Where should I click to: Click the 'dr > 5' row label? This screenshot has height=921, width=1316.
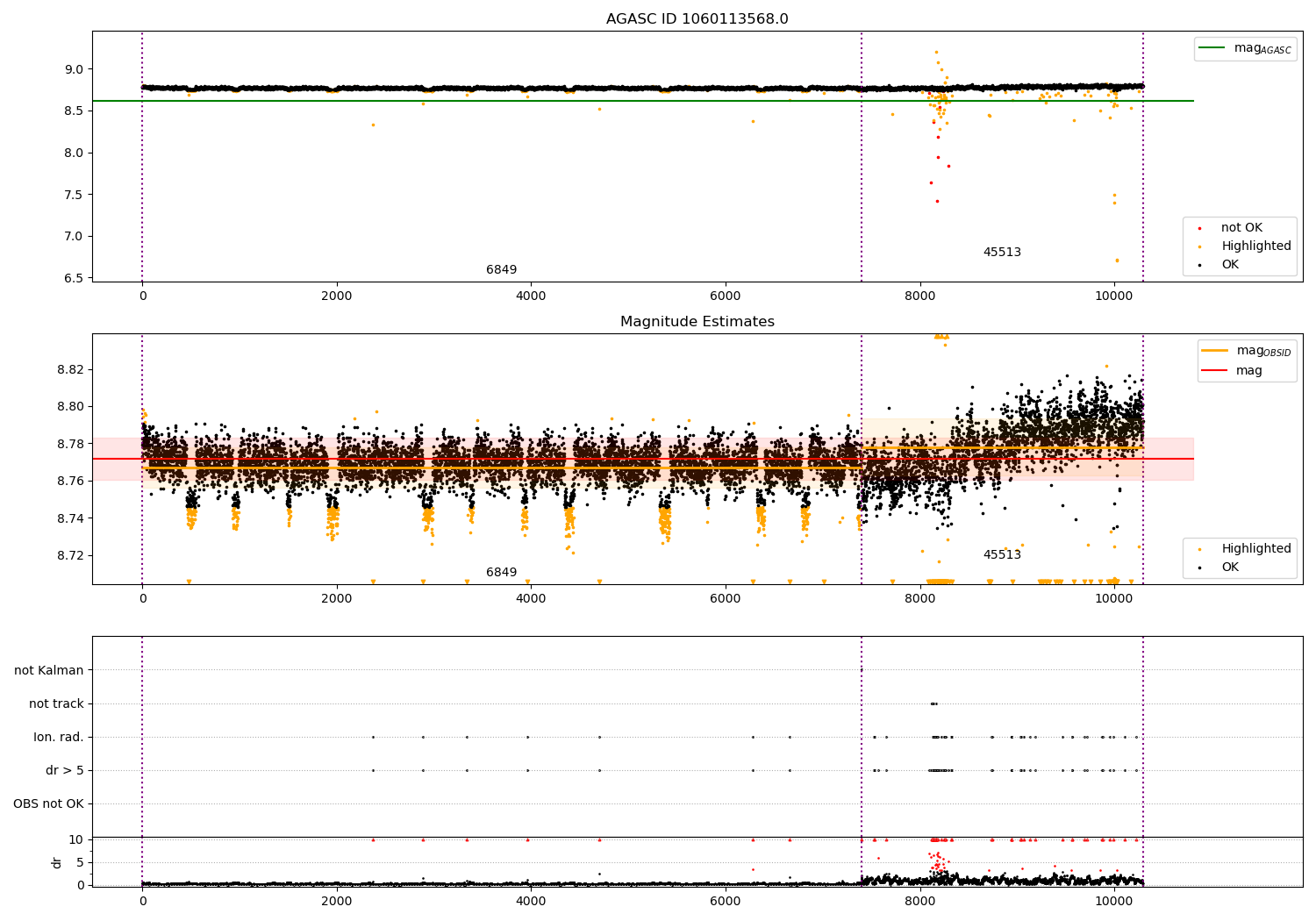click(x=65, y=771)
